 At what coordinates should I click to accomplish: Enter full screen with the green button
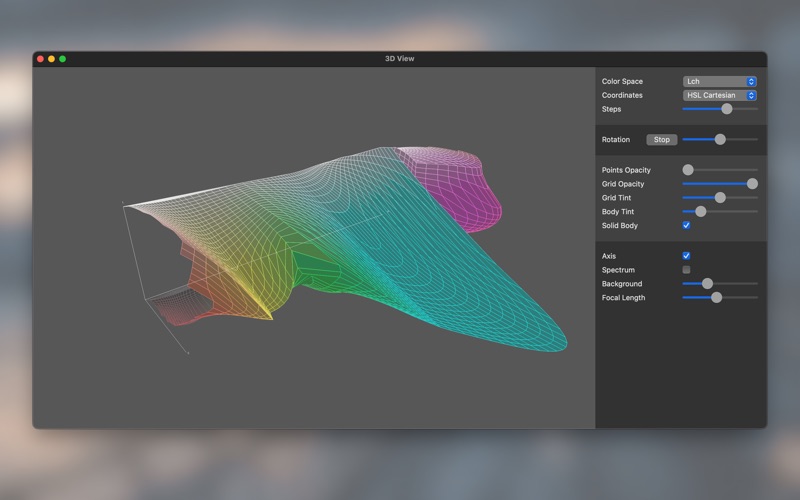point(63,59)
